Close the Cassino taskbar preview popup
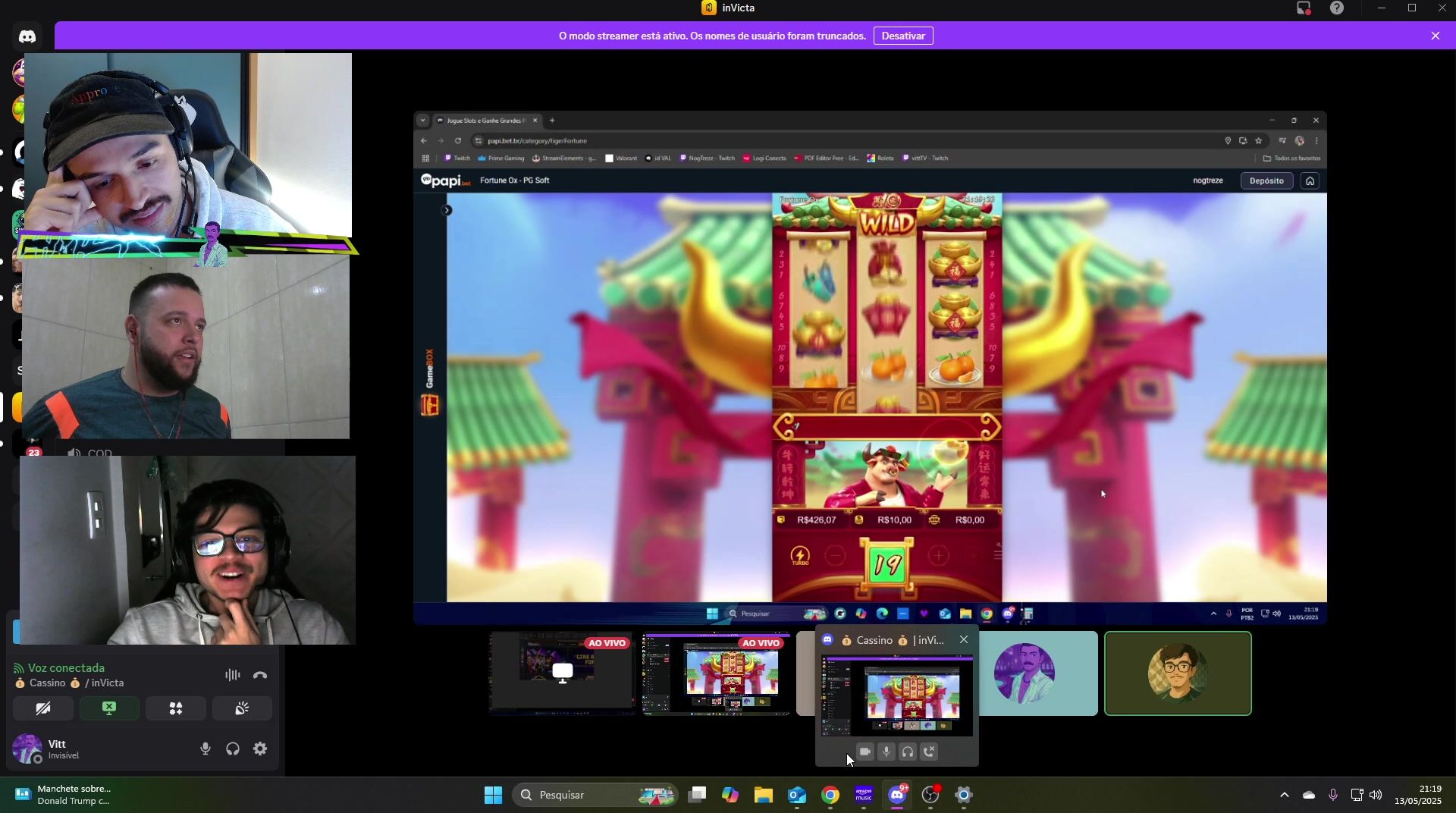1456x813 pixels. coord(964,640)
